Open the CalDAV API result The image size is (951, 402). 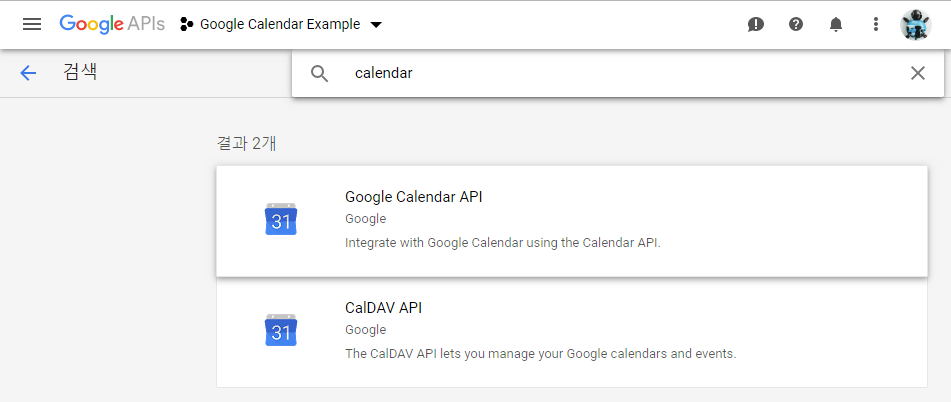coord(572,332)
